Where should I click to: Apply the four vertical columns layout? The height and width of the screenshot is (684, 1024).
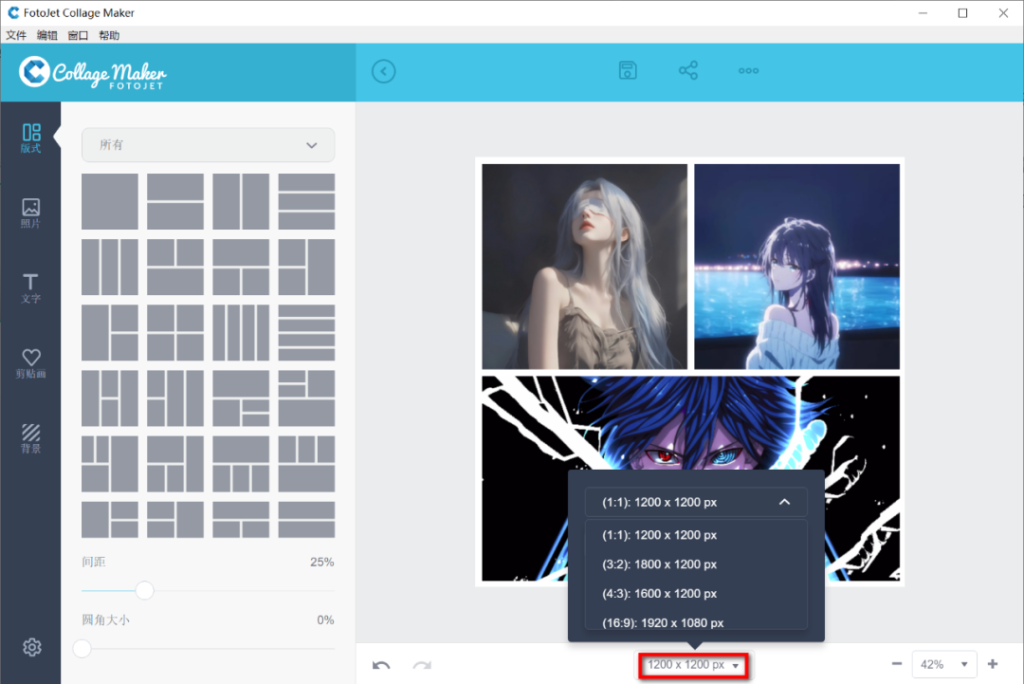pyautogui.click(x=241, y=333)
